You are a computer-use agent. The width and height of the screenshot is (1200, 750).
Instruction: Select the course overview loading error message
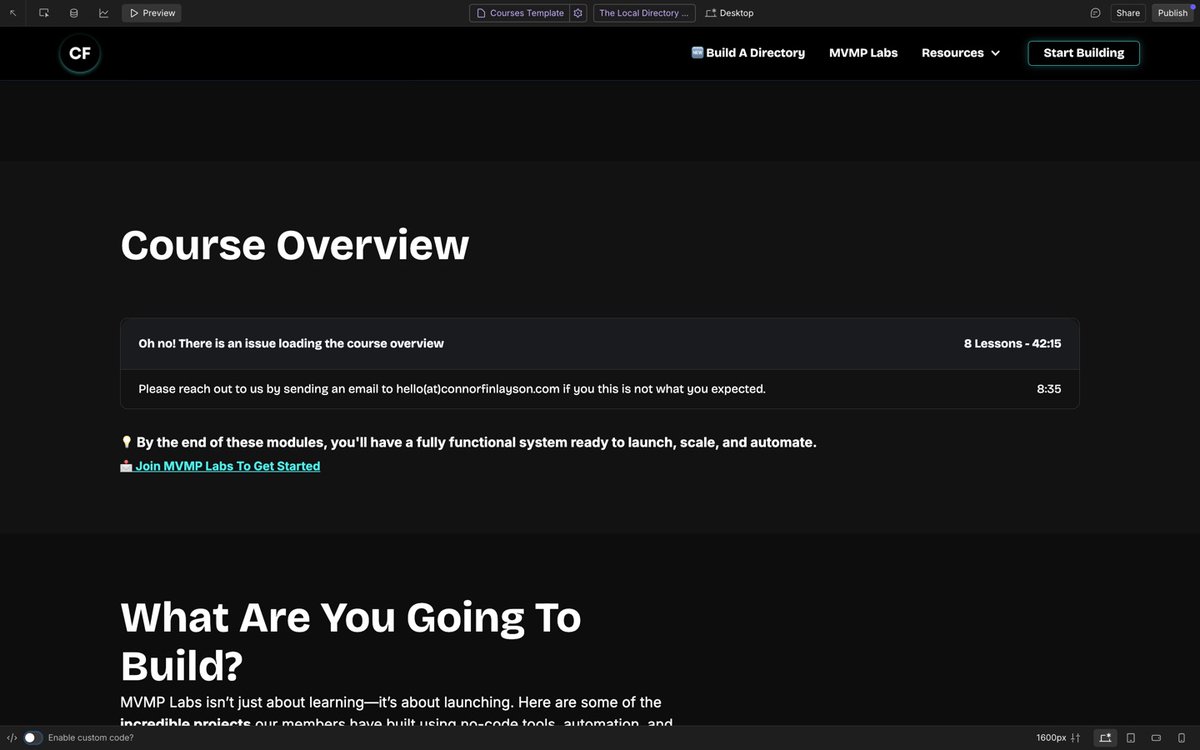tap(291, 343)
